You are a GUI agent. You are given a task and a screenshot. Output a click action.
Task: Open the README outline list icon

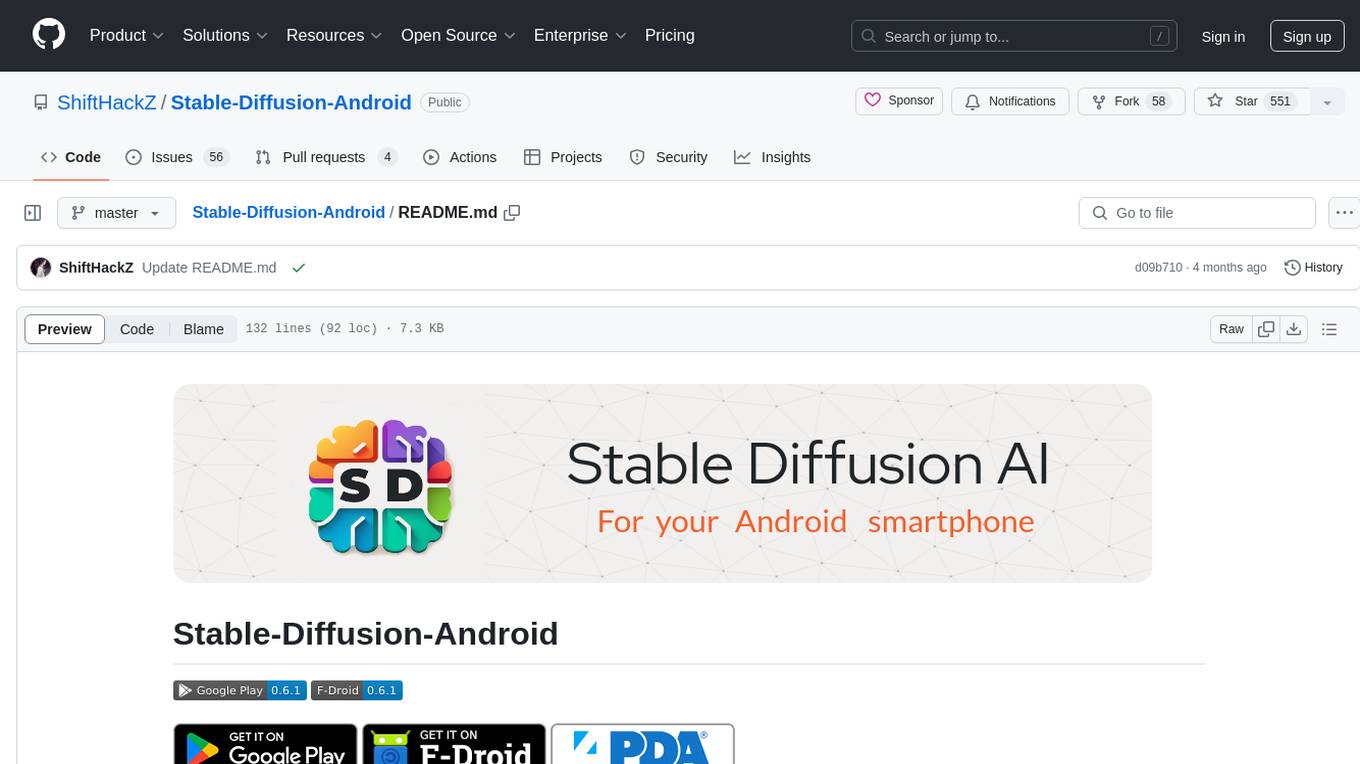1329,329
